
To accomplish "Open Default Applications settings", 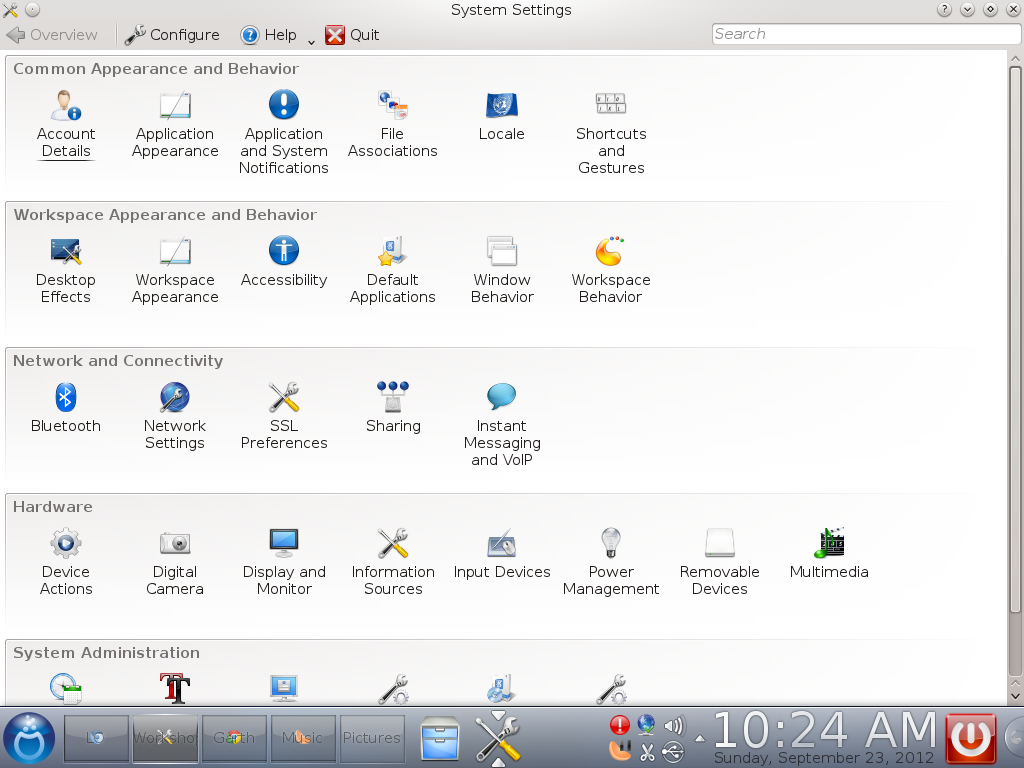I will coord(392,270).
